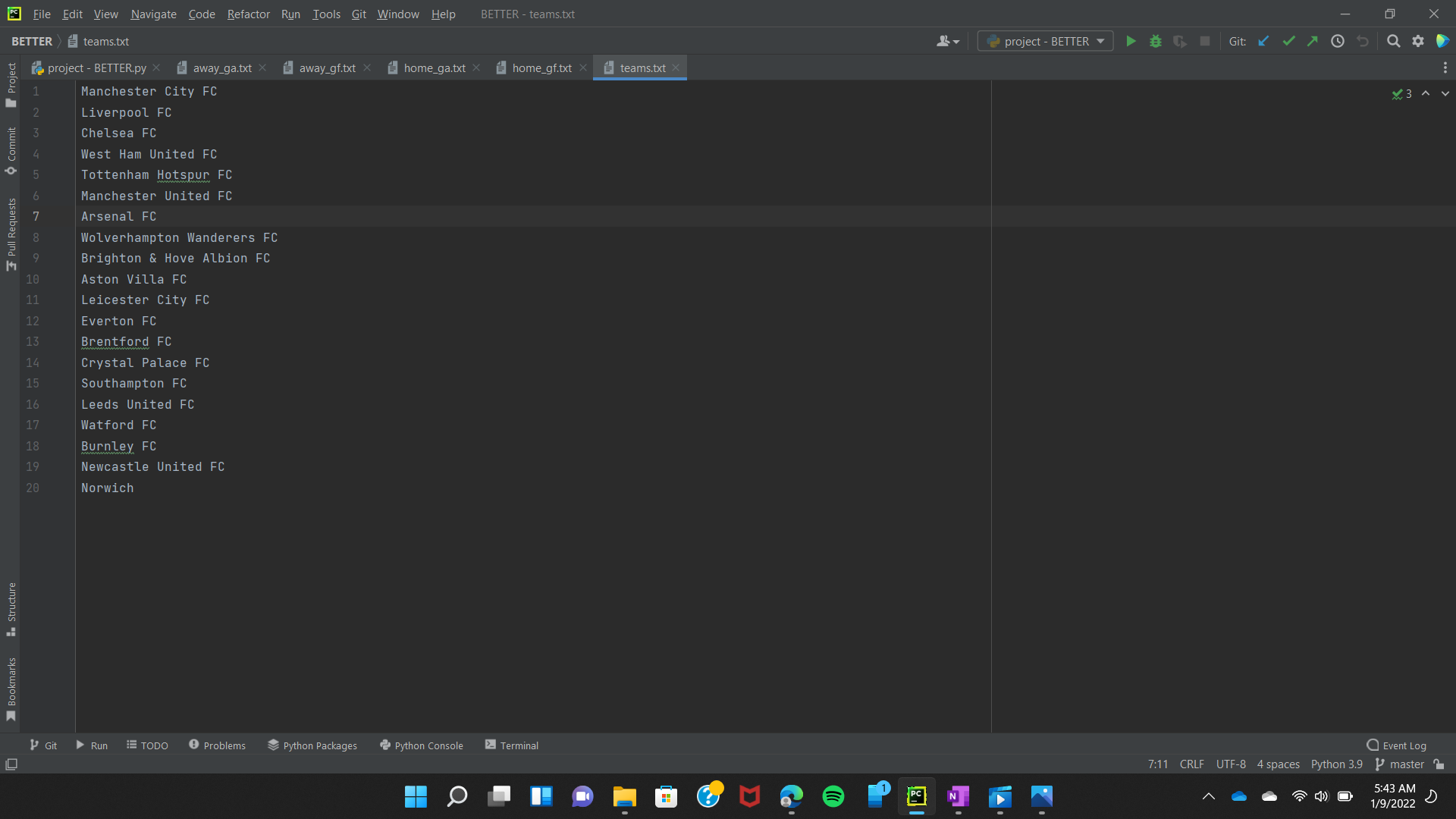
Task: Open Git Show History clock icon
Action: pyautogui.click(x=1338, y=41)
